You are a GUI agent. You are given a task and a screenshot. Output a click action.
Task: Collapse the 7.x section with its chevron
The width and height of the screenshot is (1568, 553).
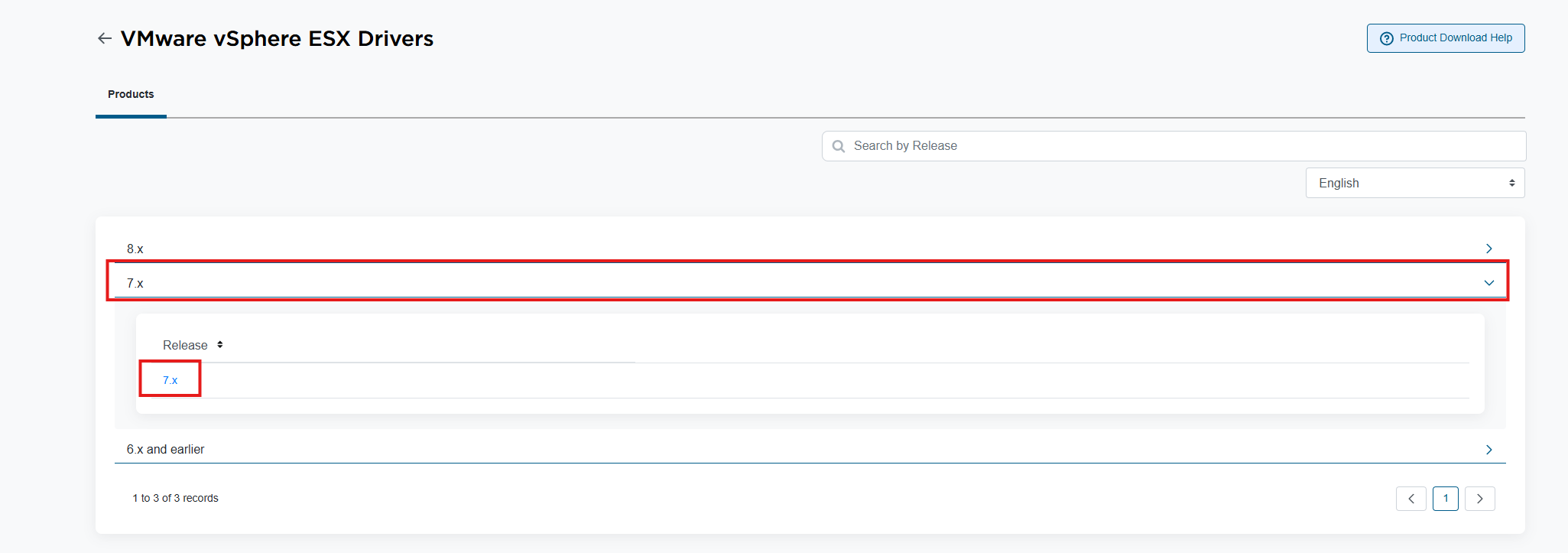pyautogui.click(x=1488, y=283)
